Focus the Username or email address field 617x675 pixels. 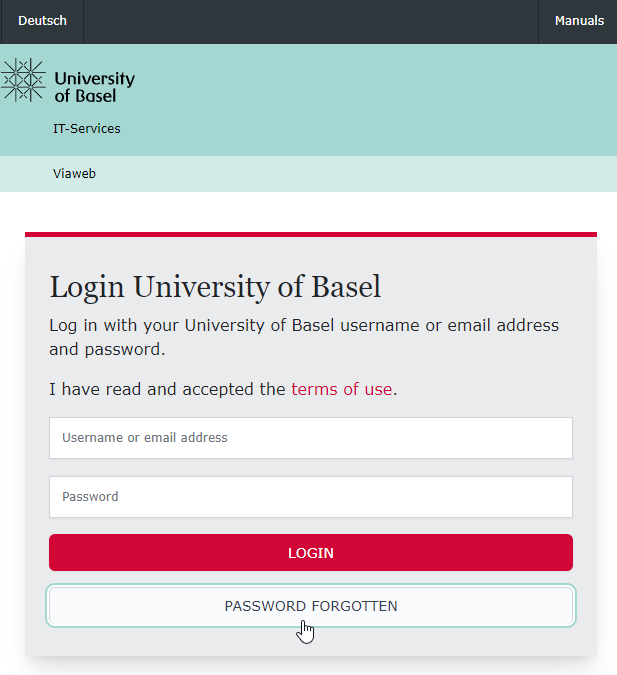coord(310,438)
